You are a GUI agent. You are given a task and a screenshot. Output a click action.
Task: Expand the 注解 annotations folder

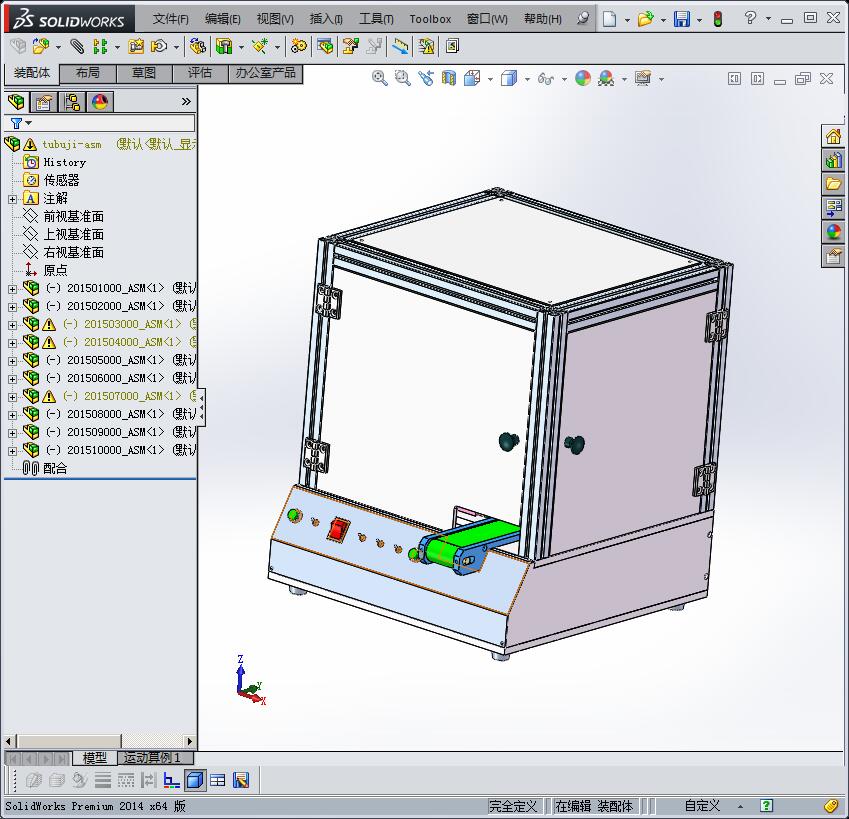(12, 199)
